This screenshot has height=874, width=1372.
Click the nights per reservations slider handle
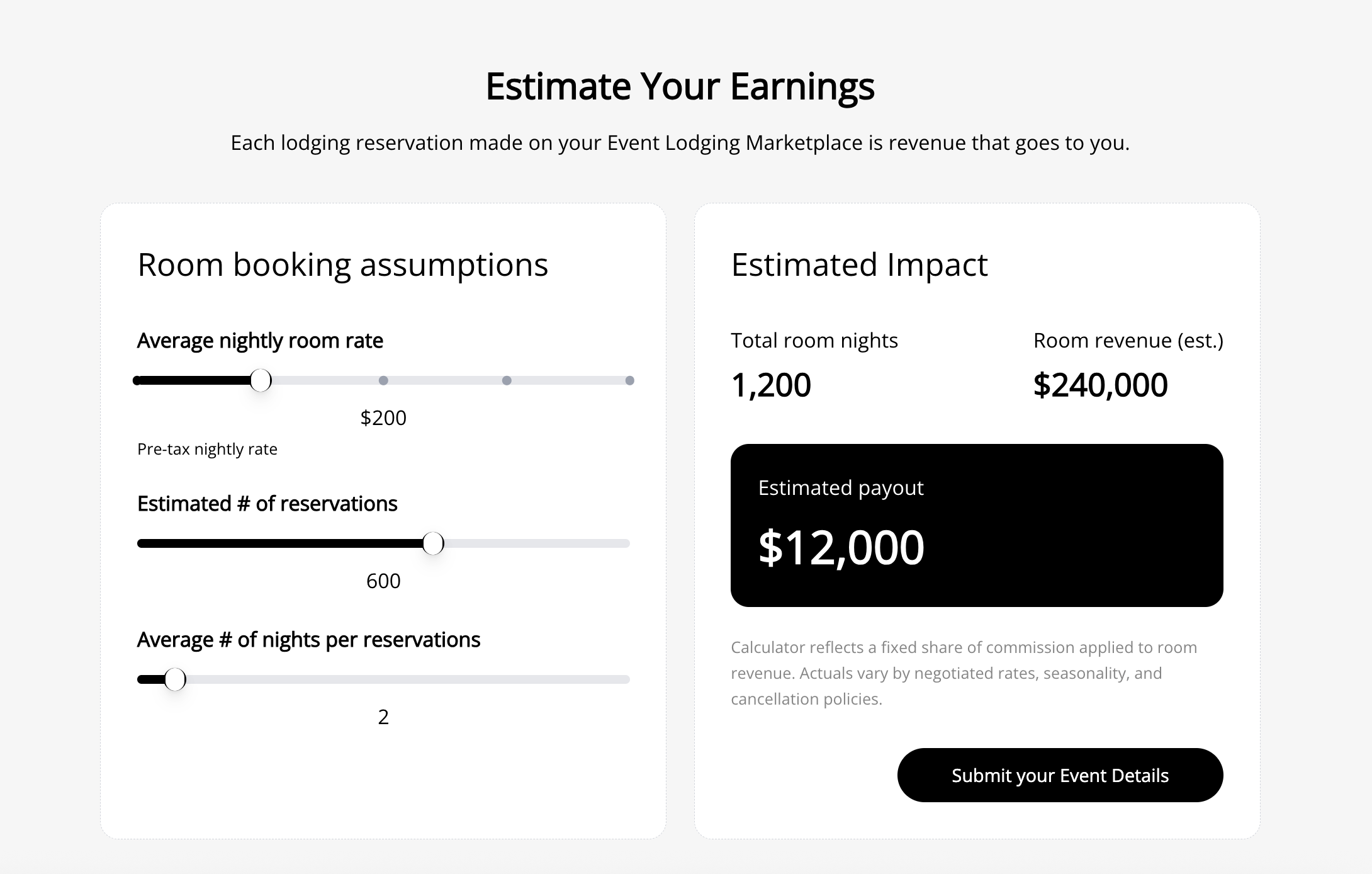pos(175,679)
